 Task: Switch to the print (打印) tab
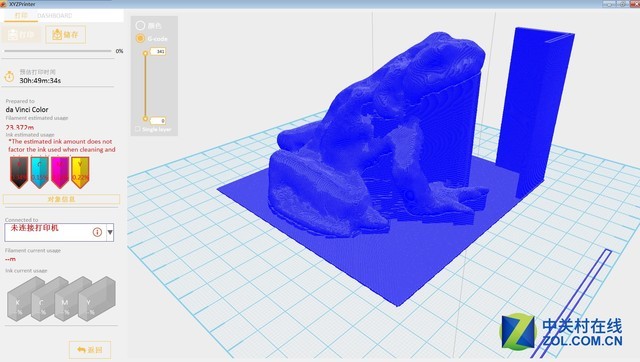[x=21, y=16]
